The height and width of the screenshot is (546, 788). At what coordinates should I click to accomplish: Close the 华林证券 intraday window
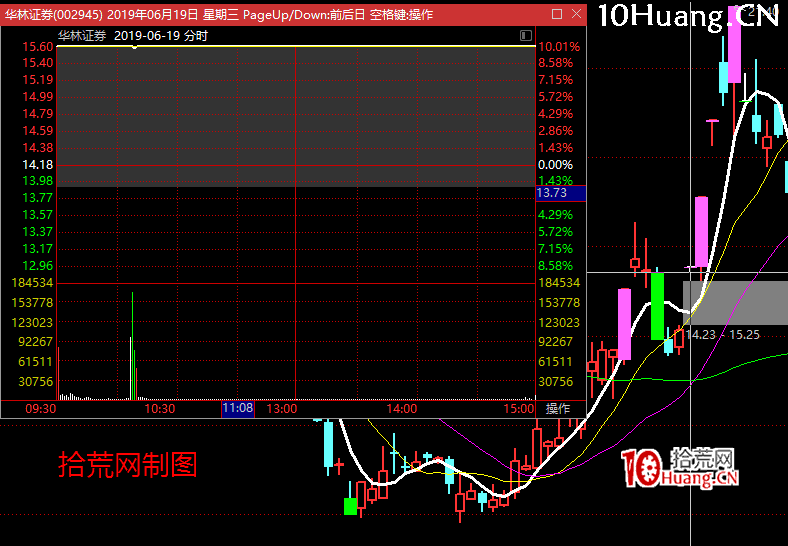(x=576, y=14)
